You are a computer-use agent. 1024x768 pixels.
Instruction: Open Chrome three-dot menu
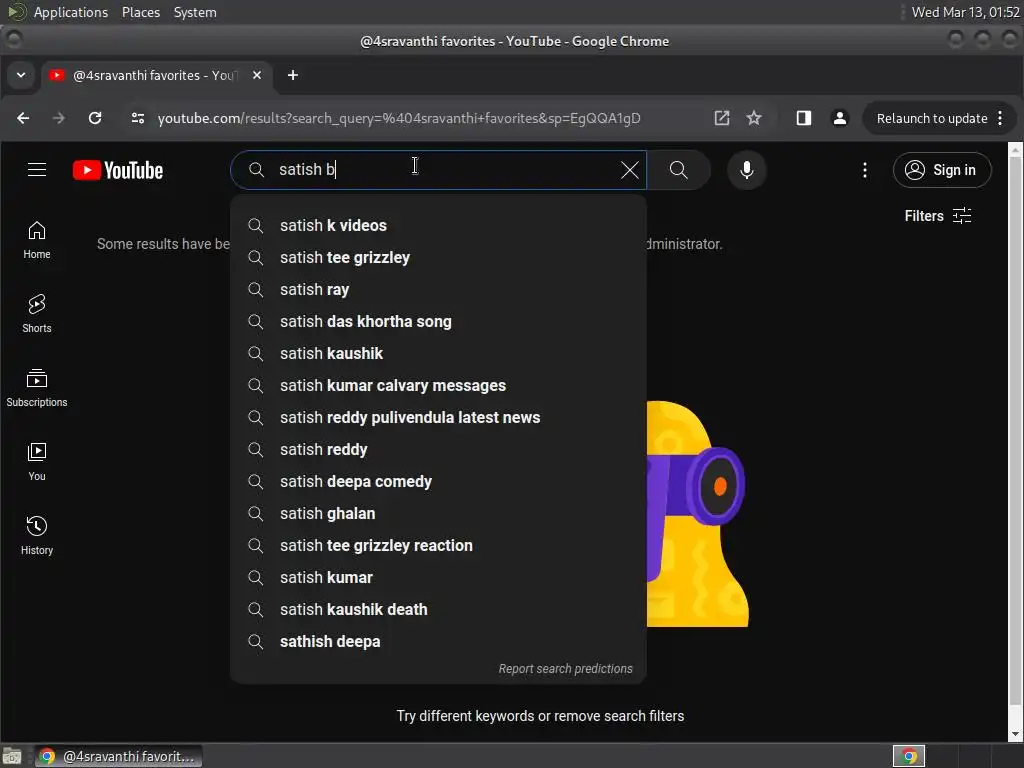point(1000,118)
